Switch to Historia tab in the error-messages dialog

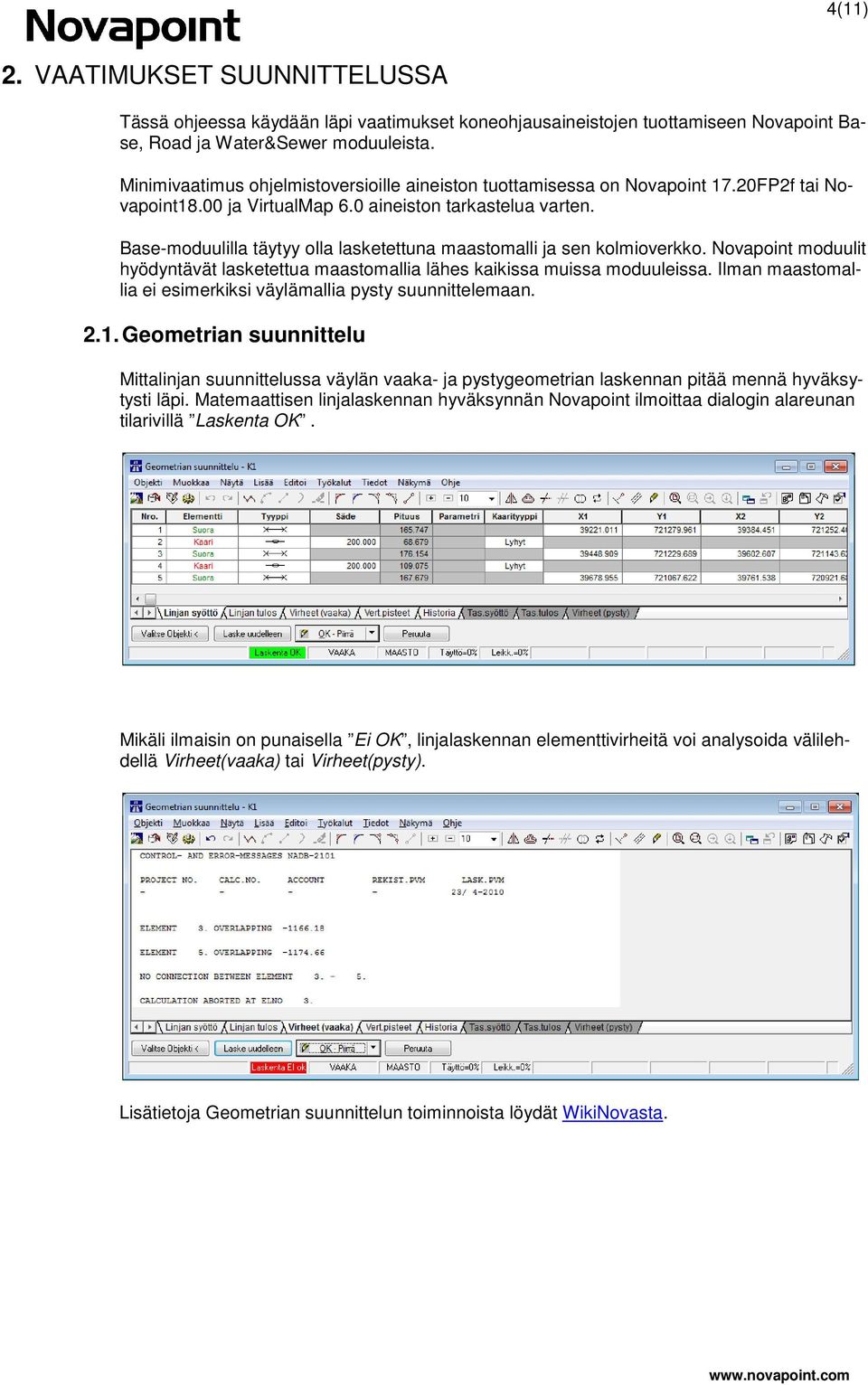pos(441,1027)
